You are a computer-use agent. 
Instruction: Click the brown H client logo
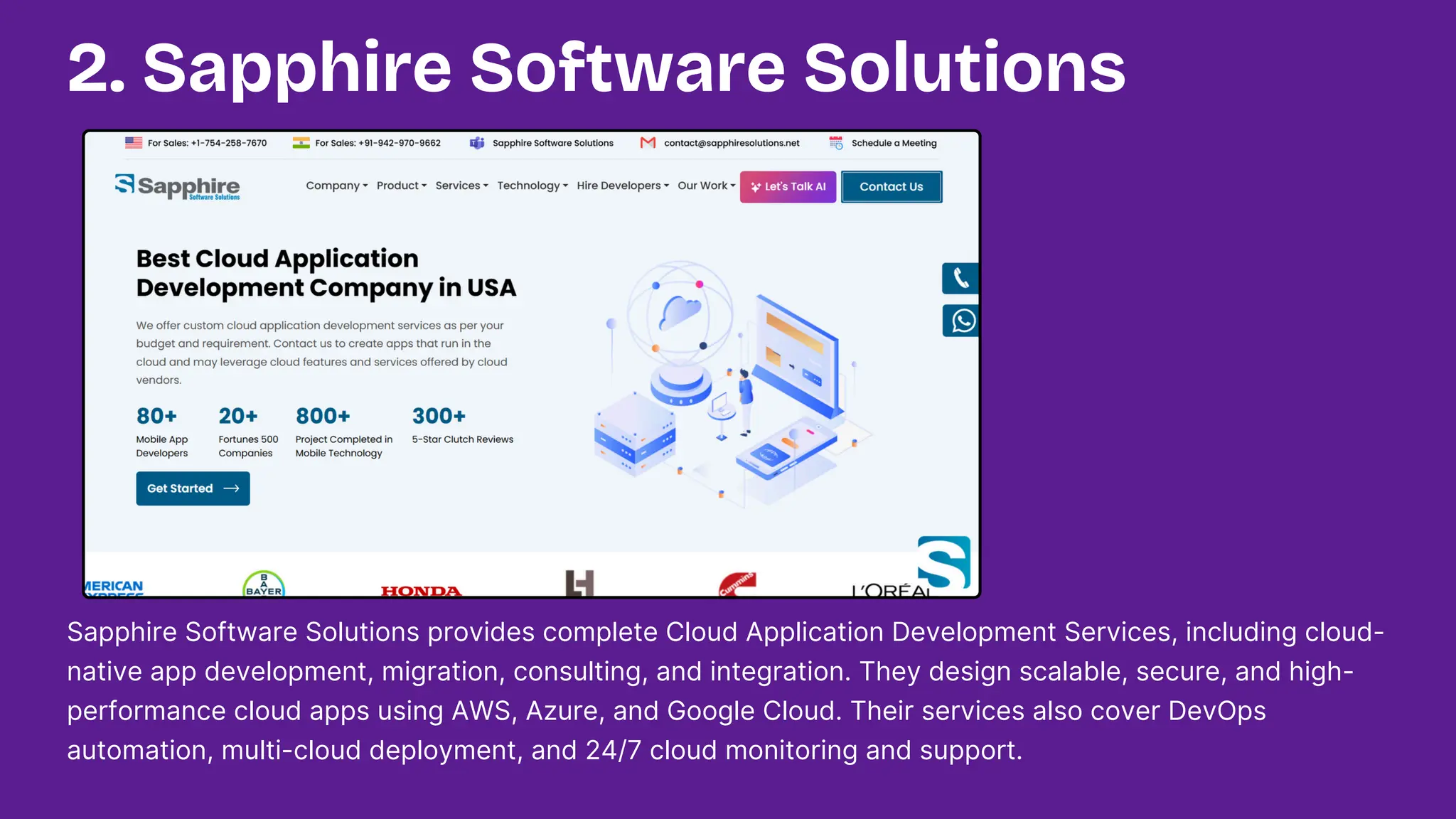point(579,583)
